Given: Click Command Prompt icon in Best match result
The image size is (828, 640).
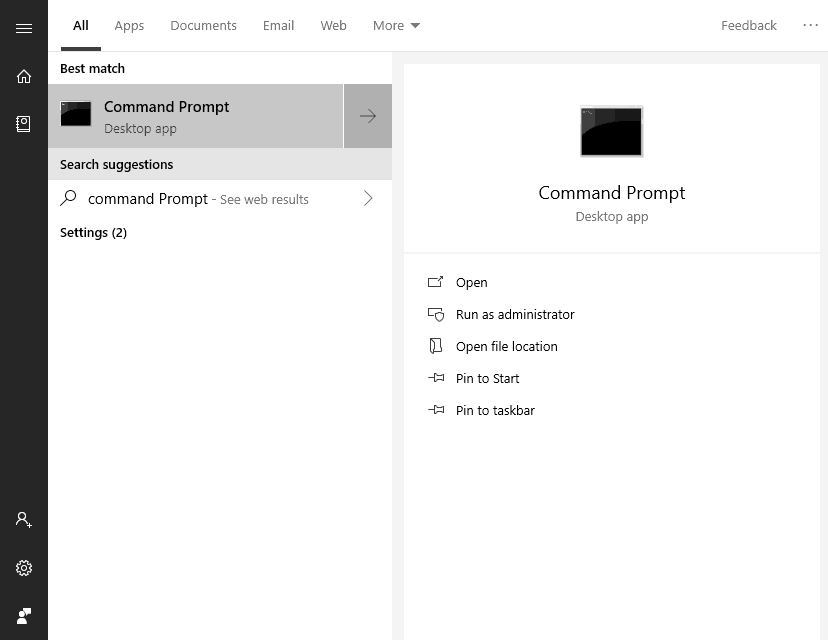Looking at the screenshot, I should 76,114.
